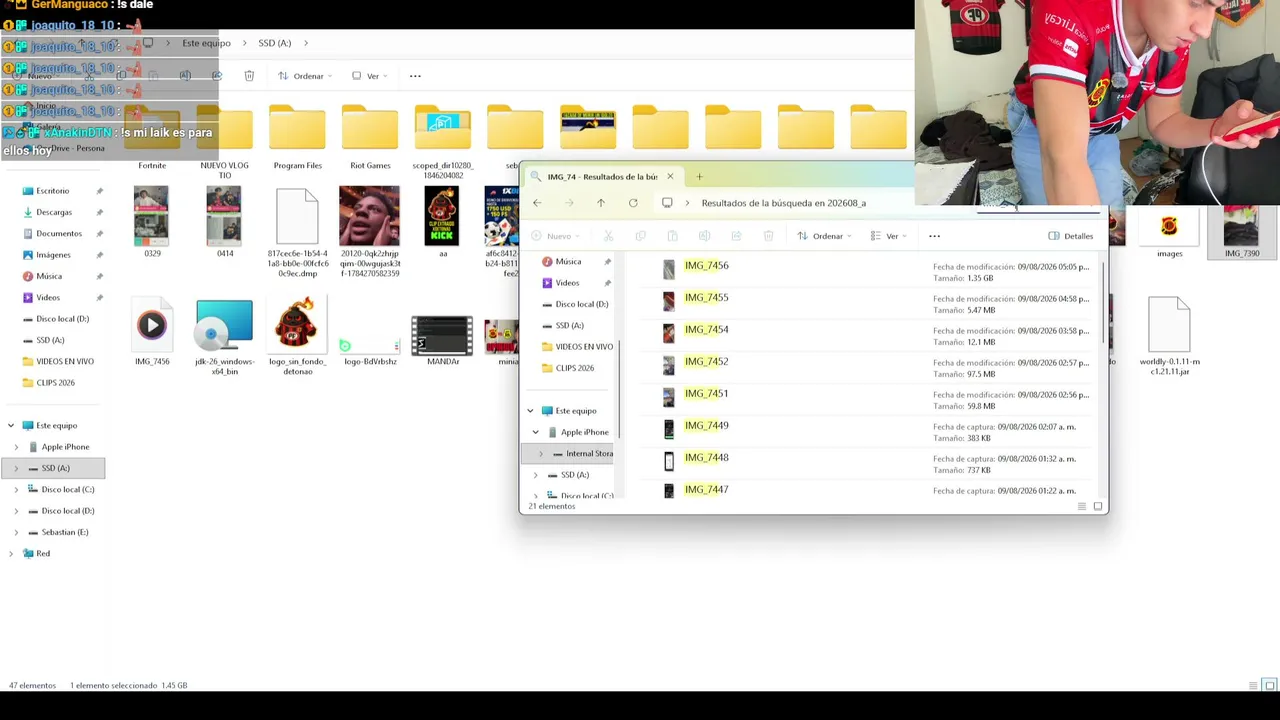Collapse Este equipo in the SSD window tree
This screenshot has height=720, width=1280.
11,426
